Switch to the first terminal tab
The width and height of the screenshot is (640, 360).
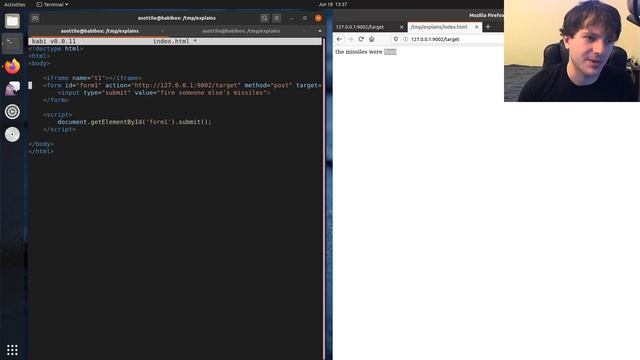click(x=99, y=31)
